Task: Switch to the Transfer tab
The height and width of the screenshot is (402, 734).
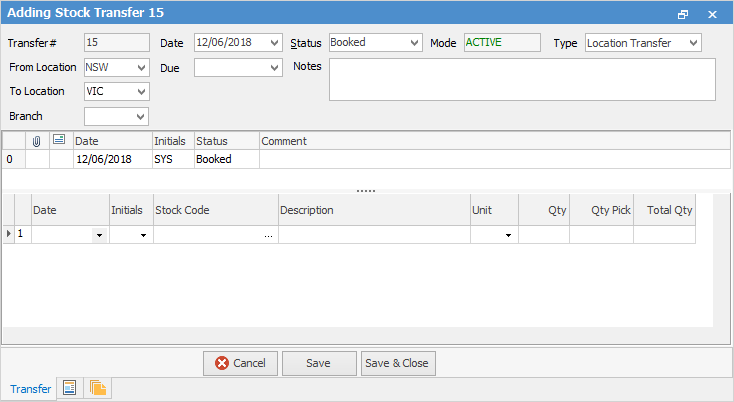Action: click(30, 389)
